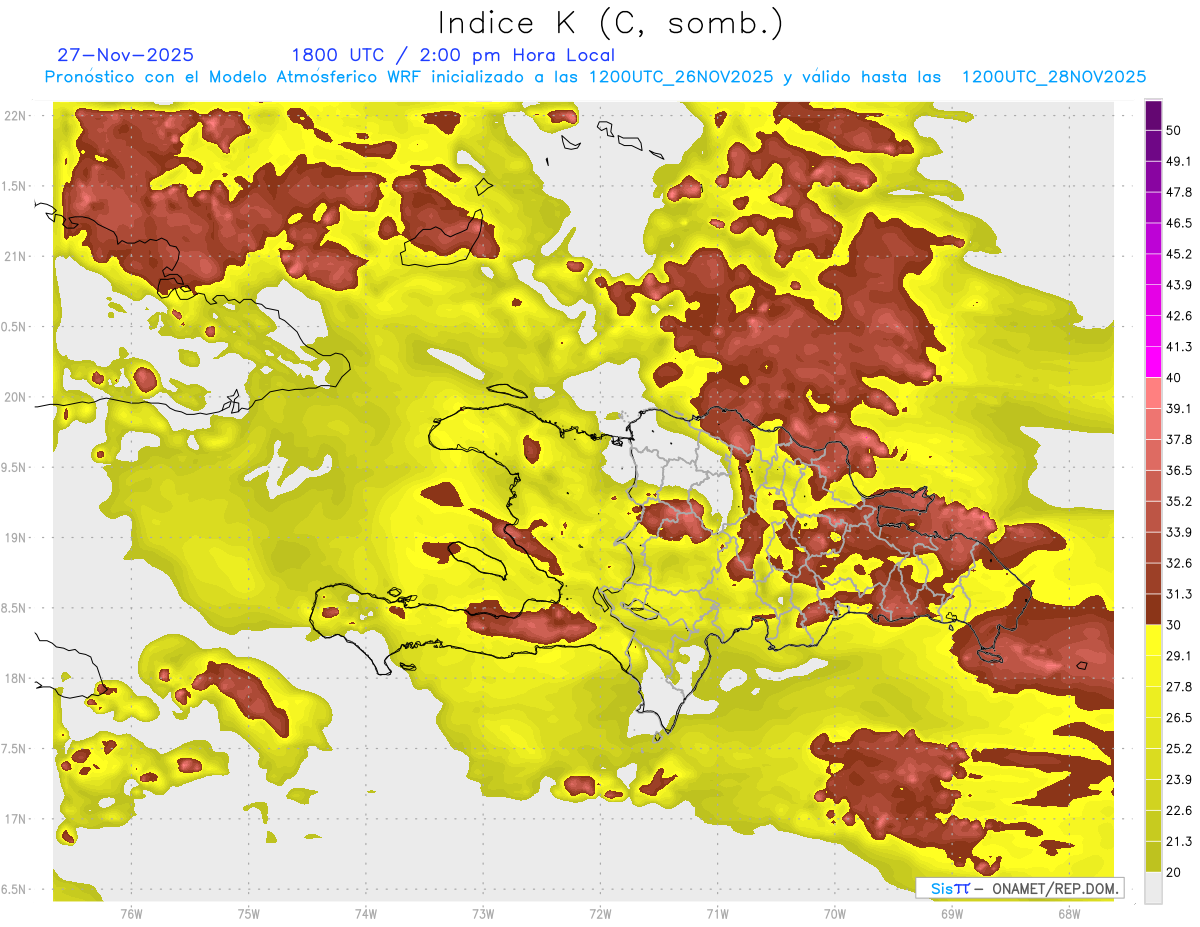Click the '20N' latitude axis label
1200x927 pixels.
[15, 397]
